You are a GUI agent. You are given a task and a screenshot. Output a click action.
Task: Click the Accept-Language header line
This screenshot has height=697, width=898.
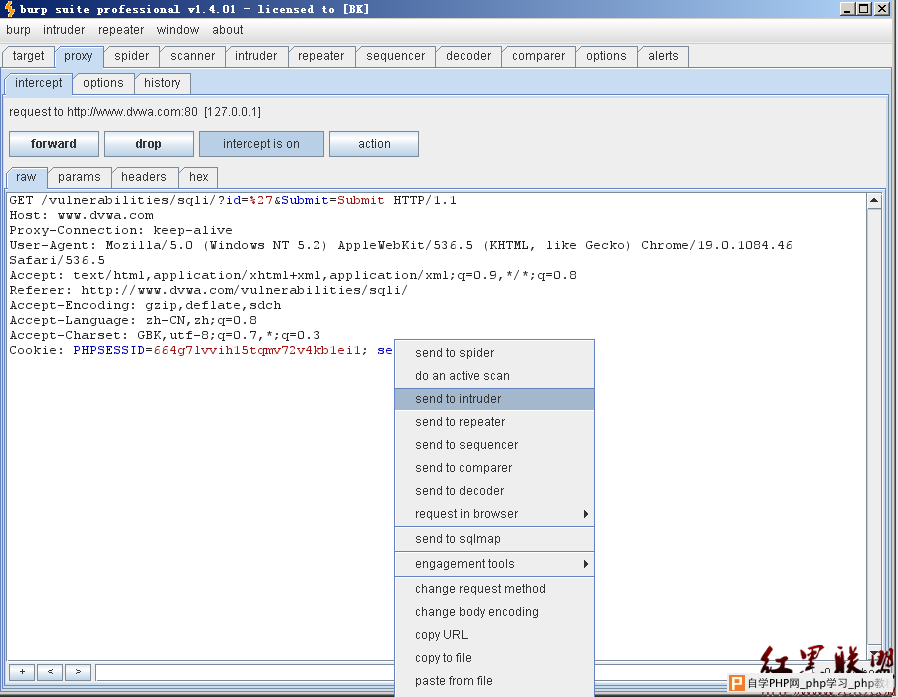[133, 320]
